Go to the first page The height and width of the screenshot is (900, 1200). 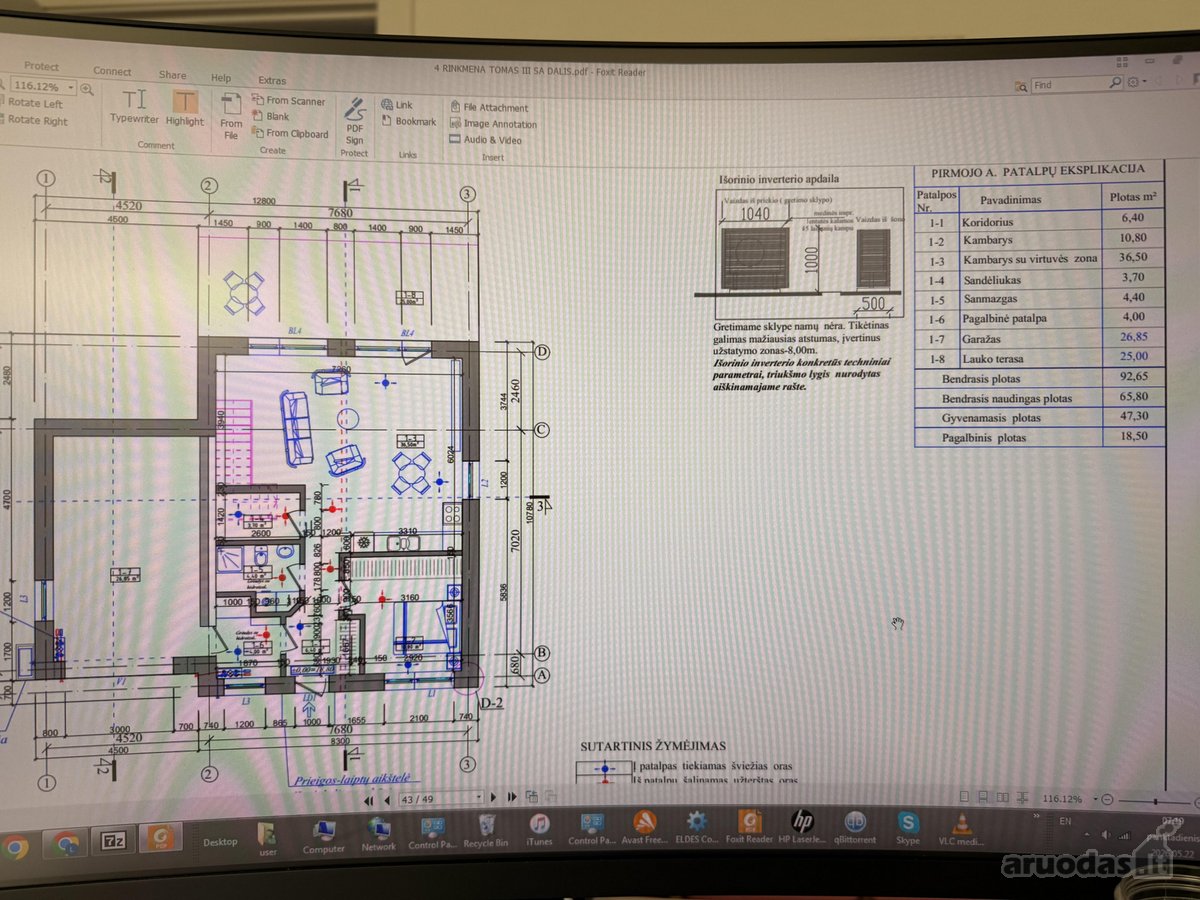[369, 800]
